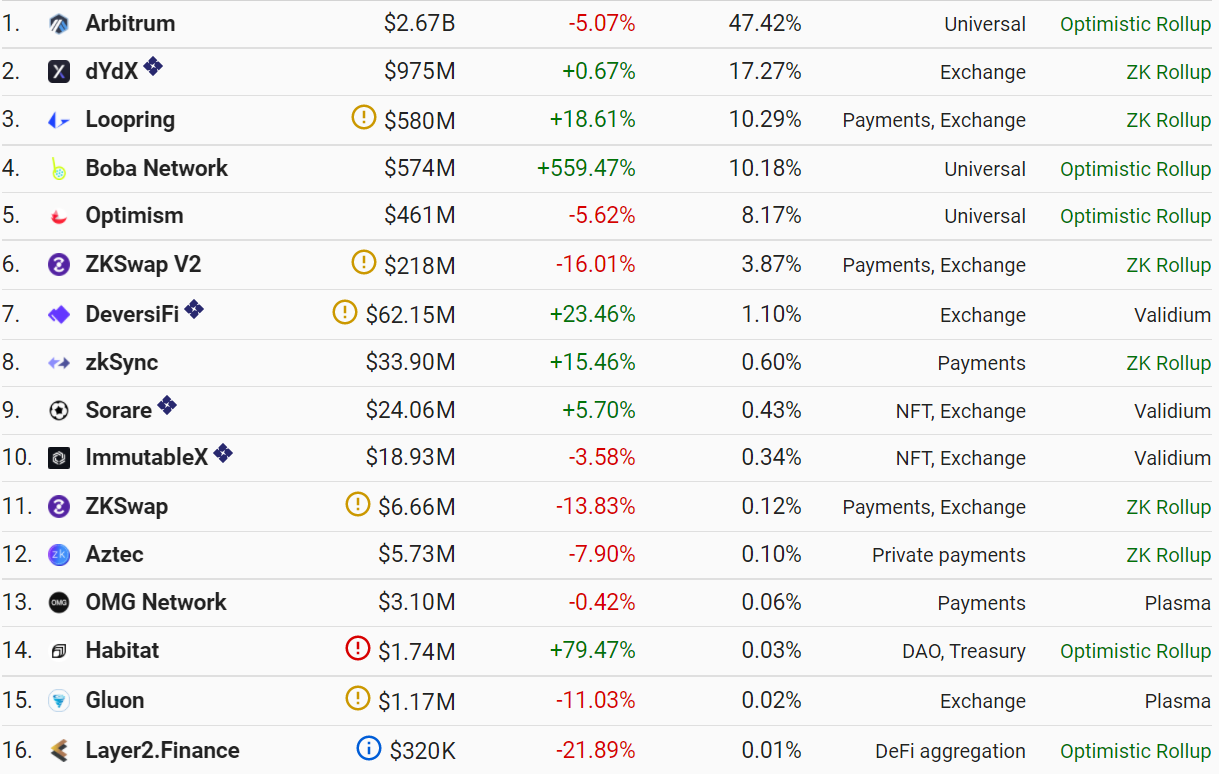Click the warning icon beside Gluon's $1.17M
The height and width of the screenshot is (774, 1219).
pos(358,698)
